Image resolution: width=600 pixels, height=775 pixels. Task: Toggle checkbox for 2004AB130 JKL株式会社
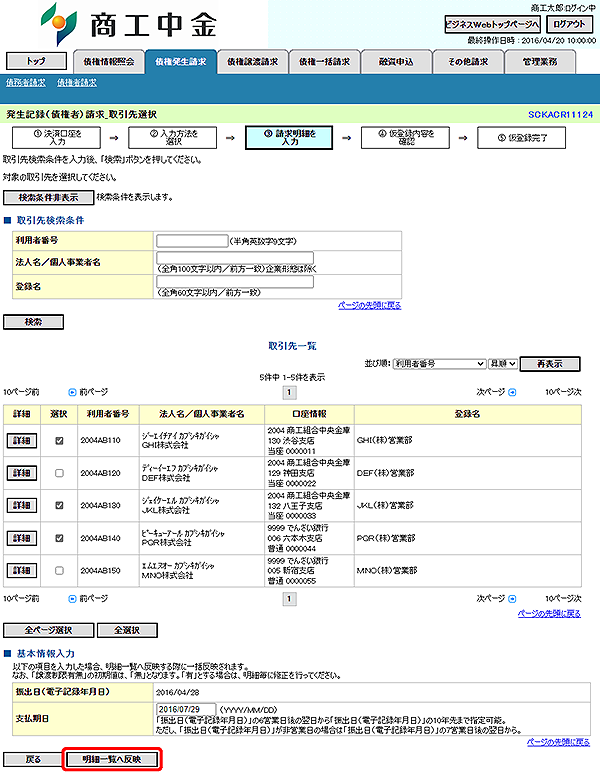(59, 505)
